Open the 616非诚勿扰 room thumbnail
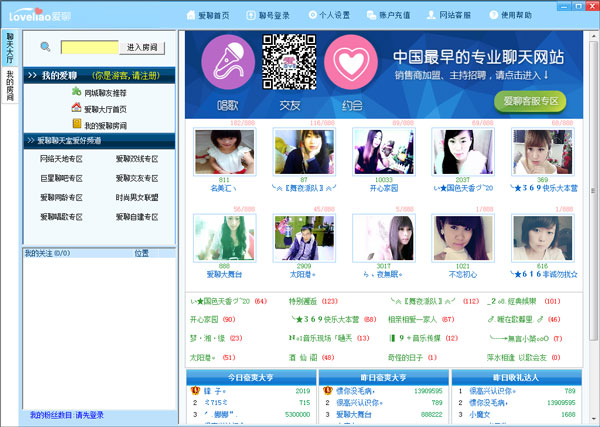Screen dimensions: 600x427 tap(543, 238)
